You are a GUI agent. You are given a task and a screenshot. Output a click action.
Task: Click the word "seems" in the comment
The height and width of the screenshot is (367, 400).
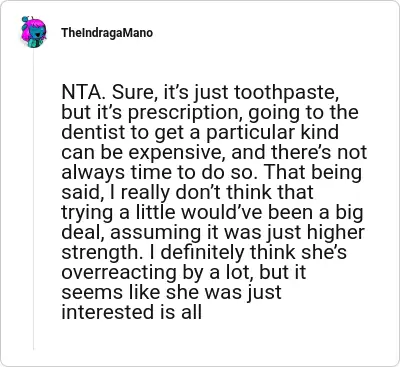coord(90,292)
